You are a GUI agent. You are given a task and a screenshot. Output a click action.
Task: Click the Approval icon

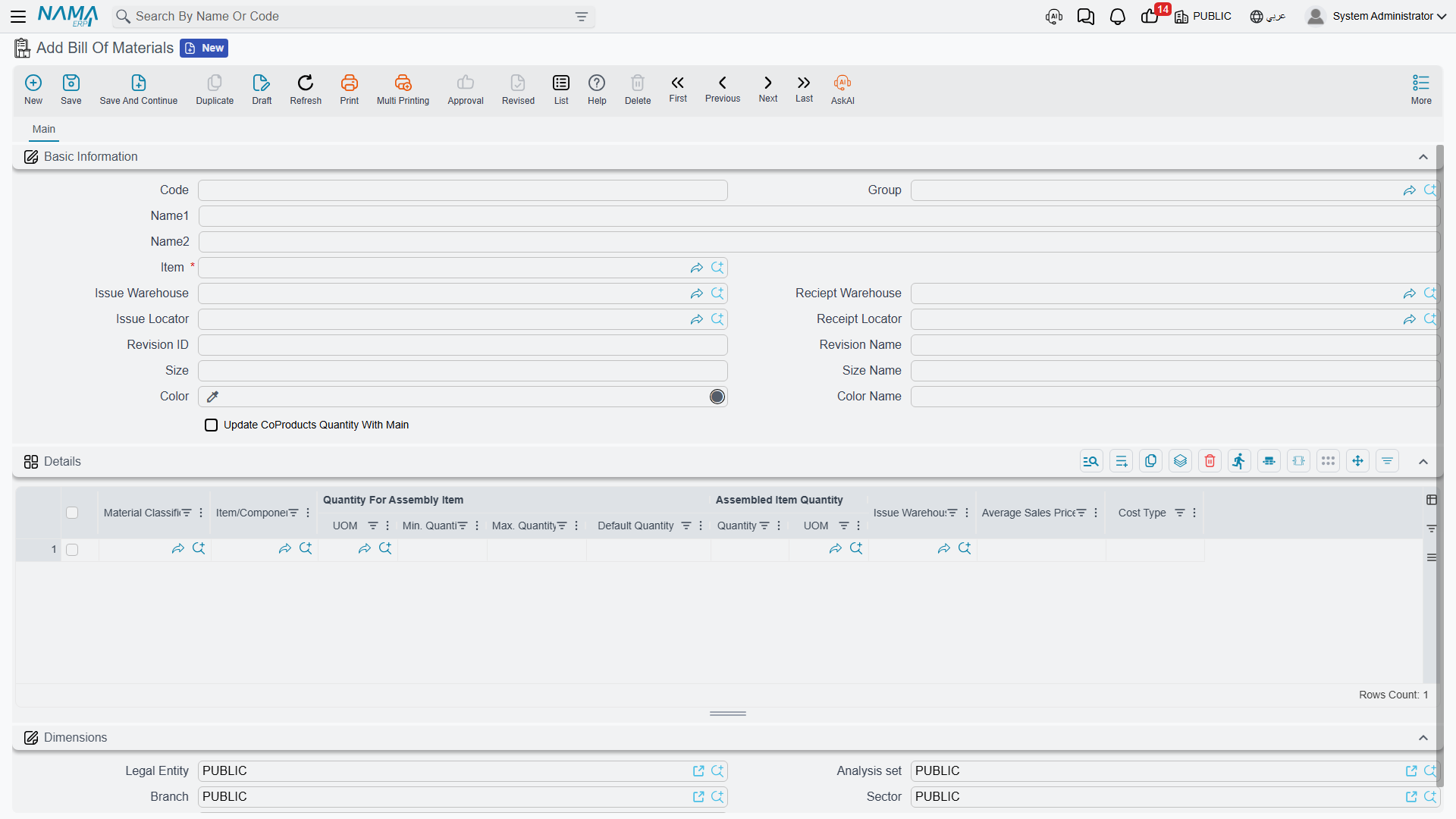point(466,89)
